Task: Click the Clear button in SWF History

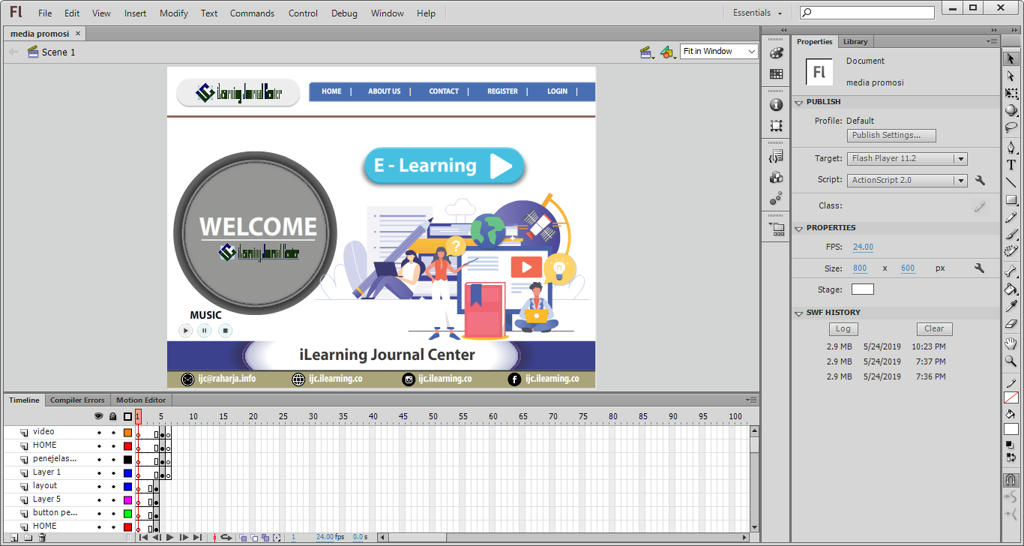Action: pos(934,329)
